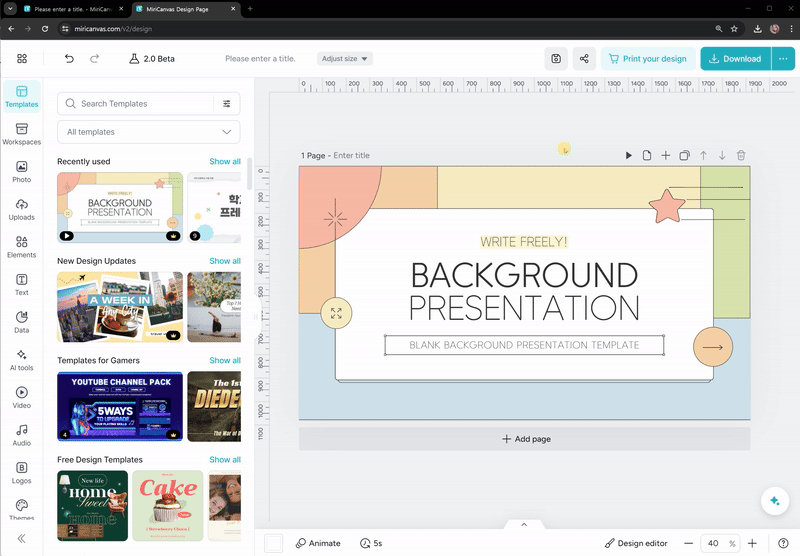Viewport: 800px width, 556px height.
Task: Collapse the left sidebar panel
Action: 21,538
